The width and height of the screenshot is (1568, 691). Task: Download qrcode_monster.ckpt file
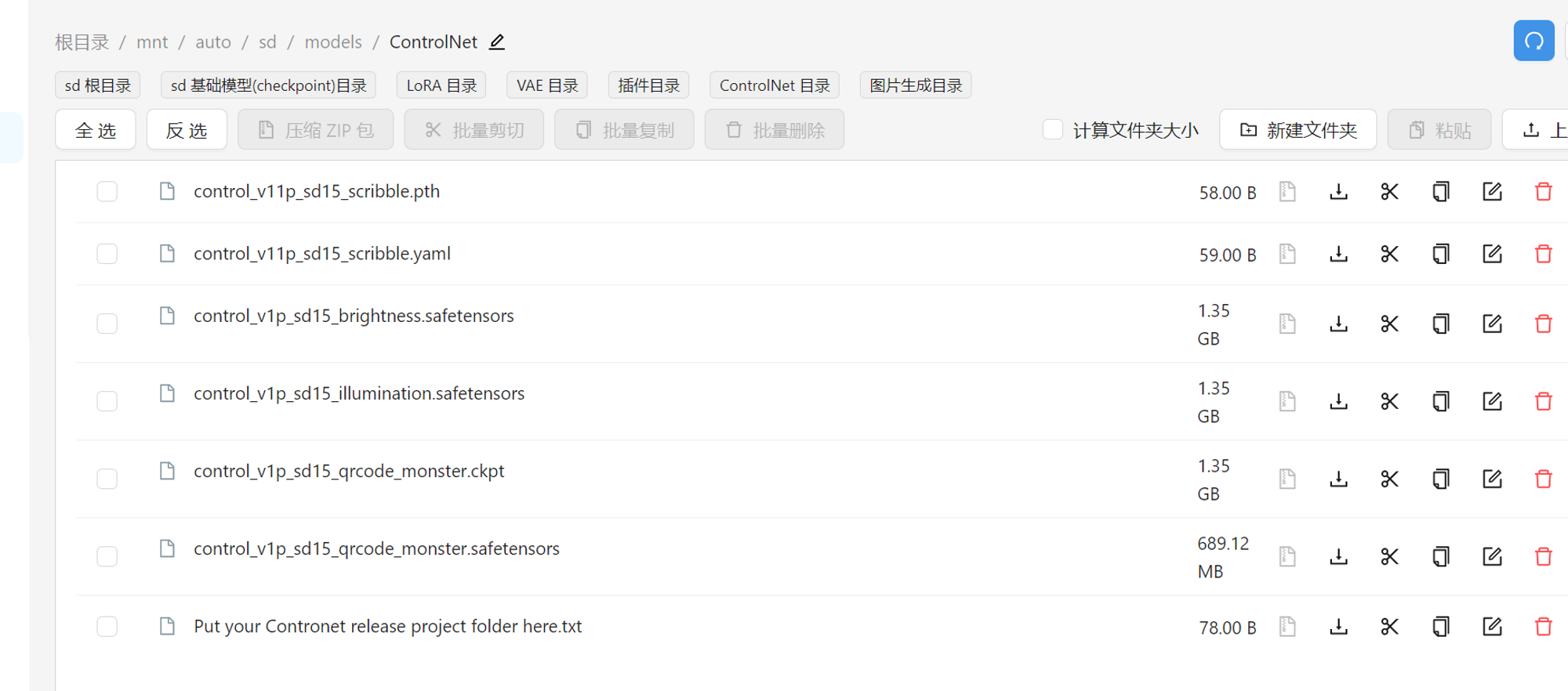(1338, 479)
